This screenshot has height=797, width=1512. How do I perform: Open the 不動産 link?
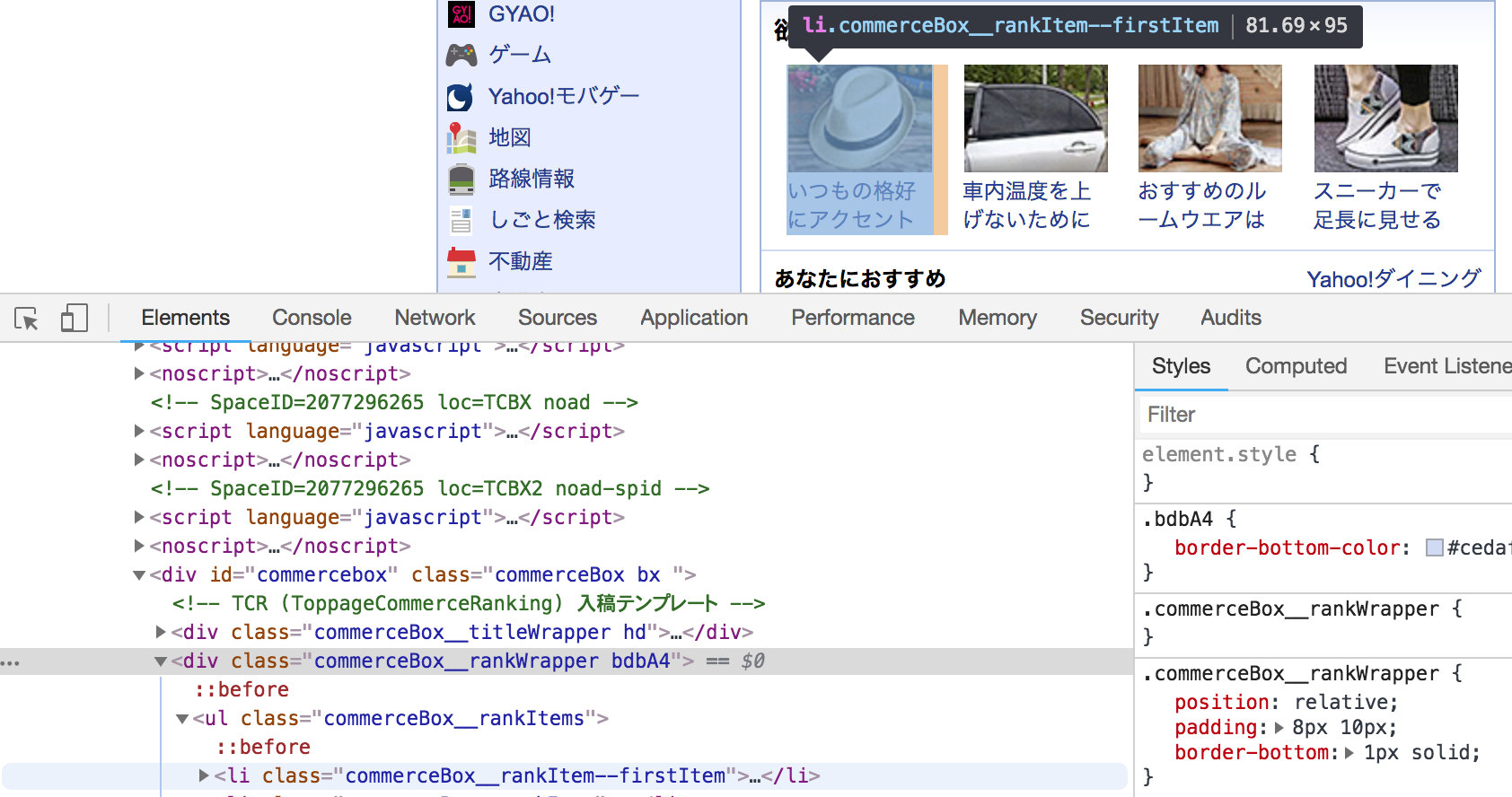click(x=521, y=261)
